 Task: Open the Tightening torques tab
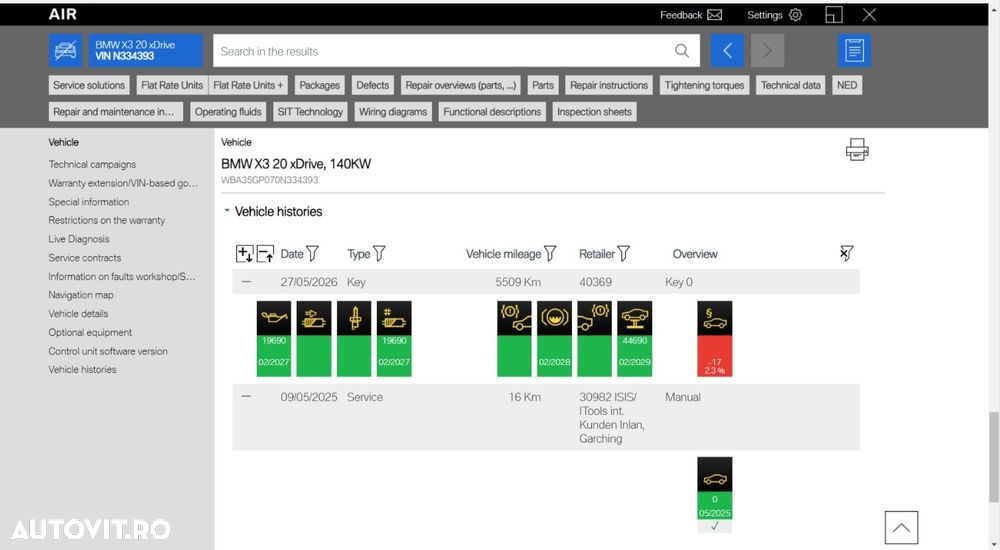(x=704, y=85)
